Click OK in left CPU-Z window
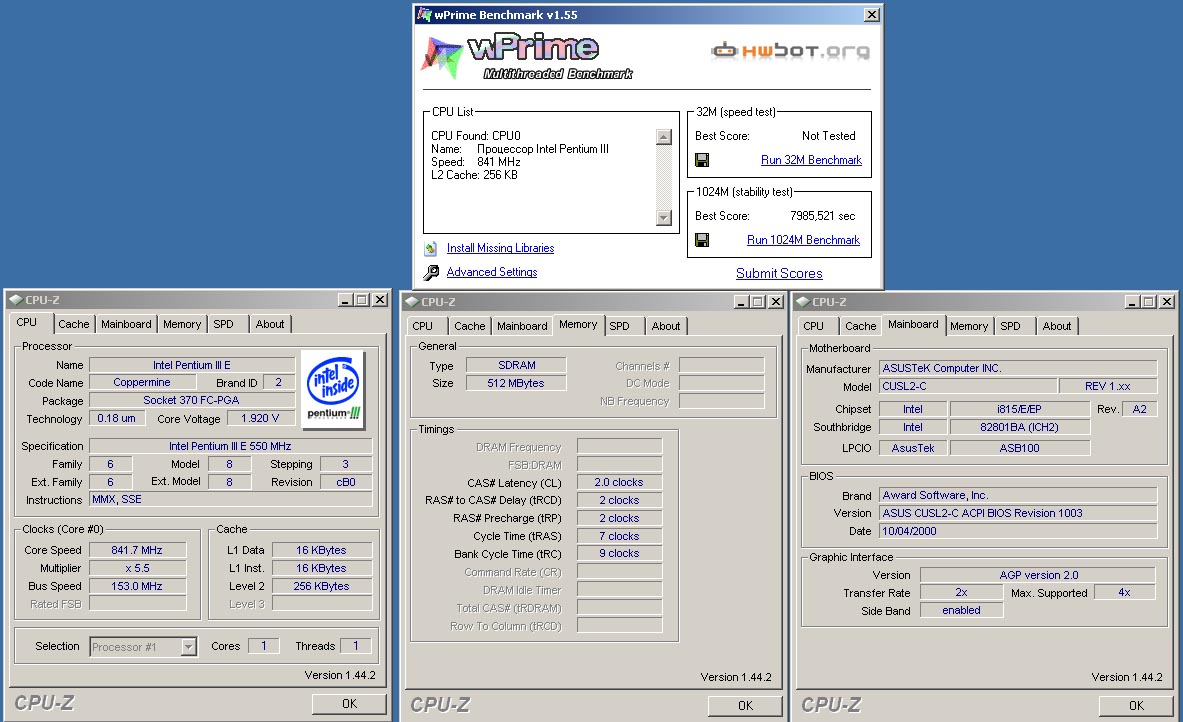1183x722 pixels. click(x=349, y=704)
